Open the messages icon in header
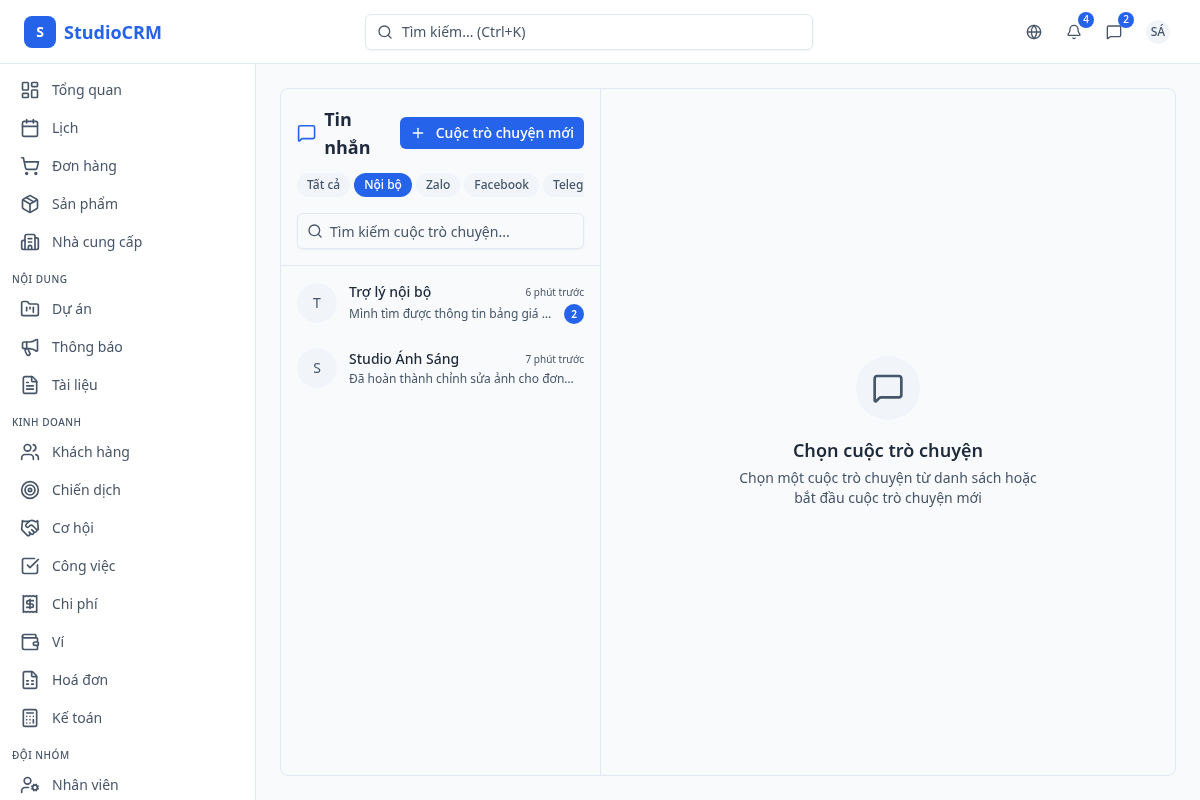 tap(1114, 32)
